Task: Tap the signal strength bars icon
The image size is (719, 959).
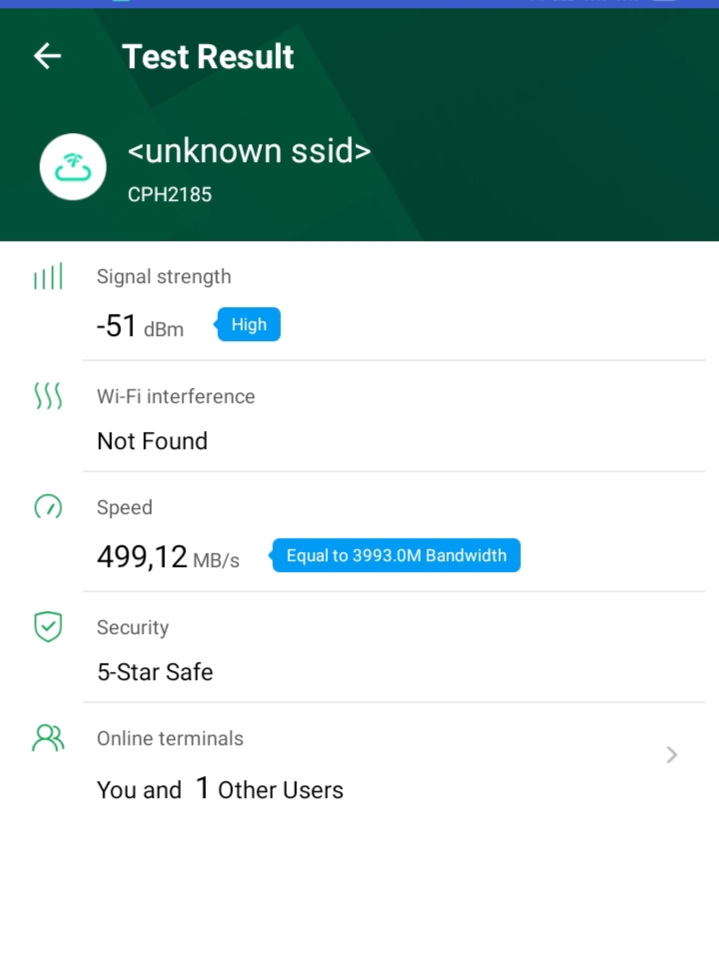Action: pyautogui.click(x=48, y=277)
